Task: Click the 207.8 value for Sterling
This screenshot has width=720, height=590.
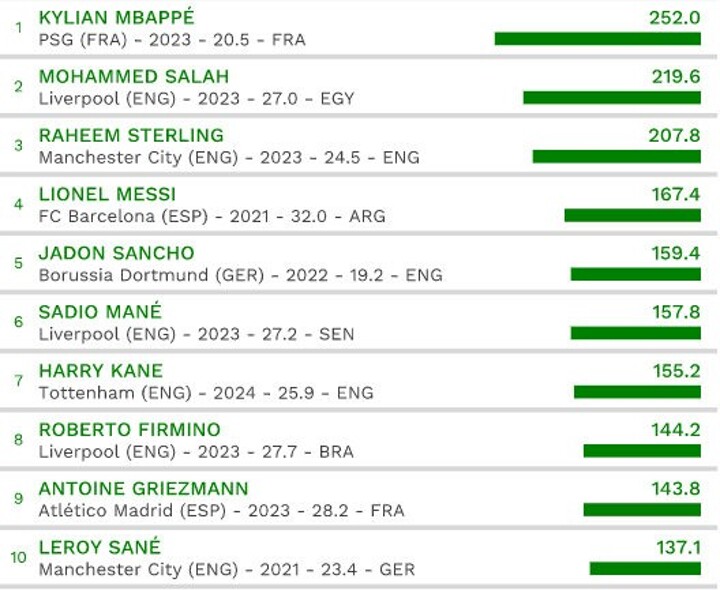Action: (x=674, y=136)
